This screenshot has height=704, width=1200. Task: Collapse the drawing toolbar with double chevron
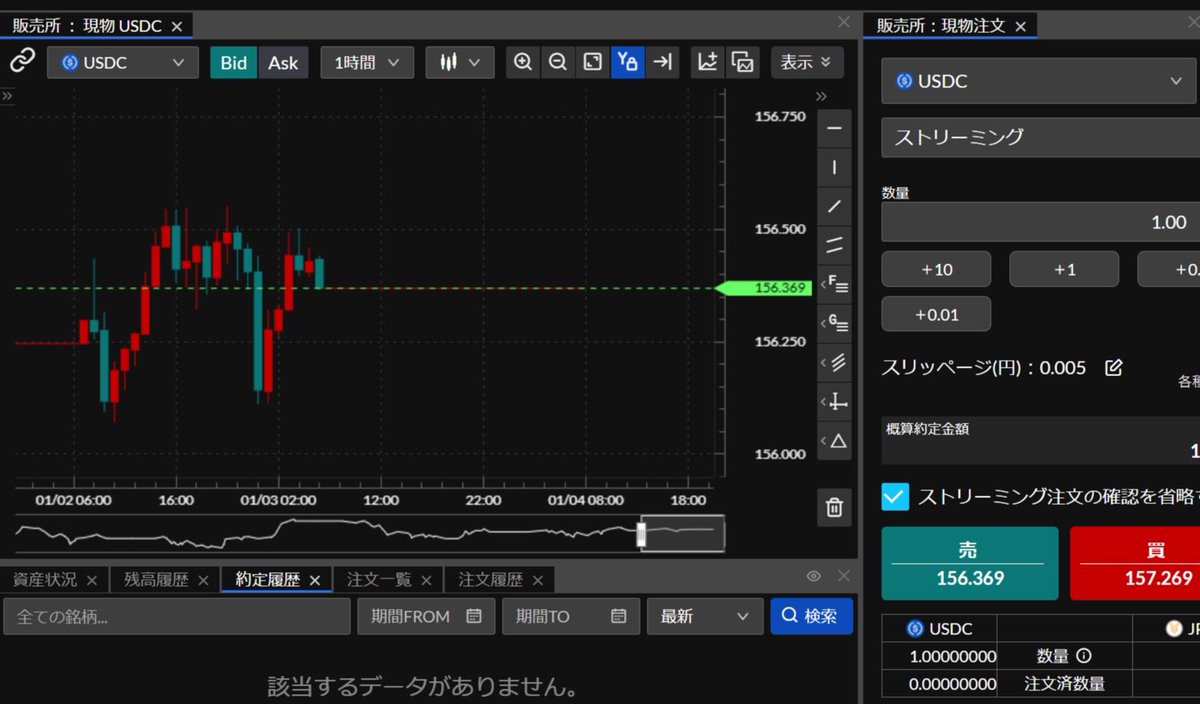coord(822,96)
